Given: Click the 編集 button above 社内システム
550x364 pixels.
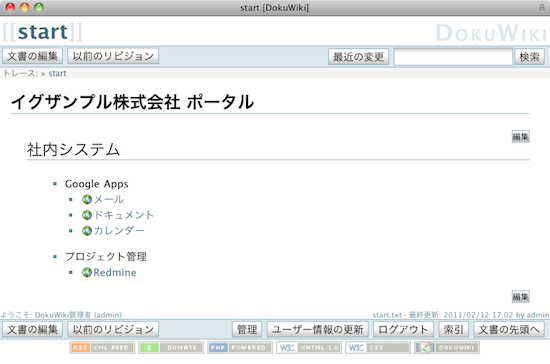Looking at the screenshot, I should point(521,136).
